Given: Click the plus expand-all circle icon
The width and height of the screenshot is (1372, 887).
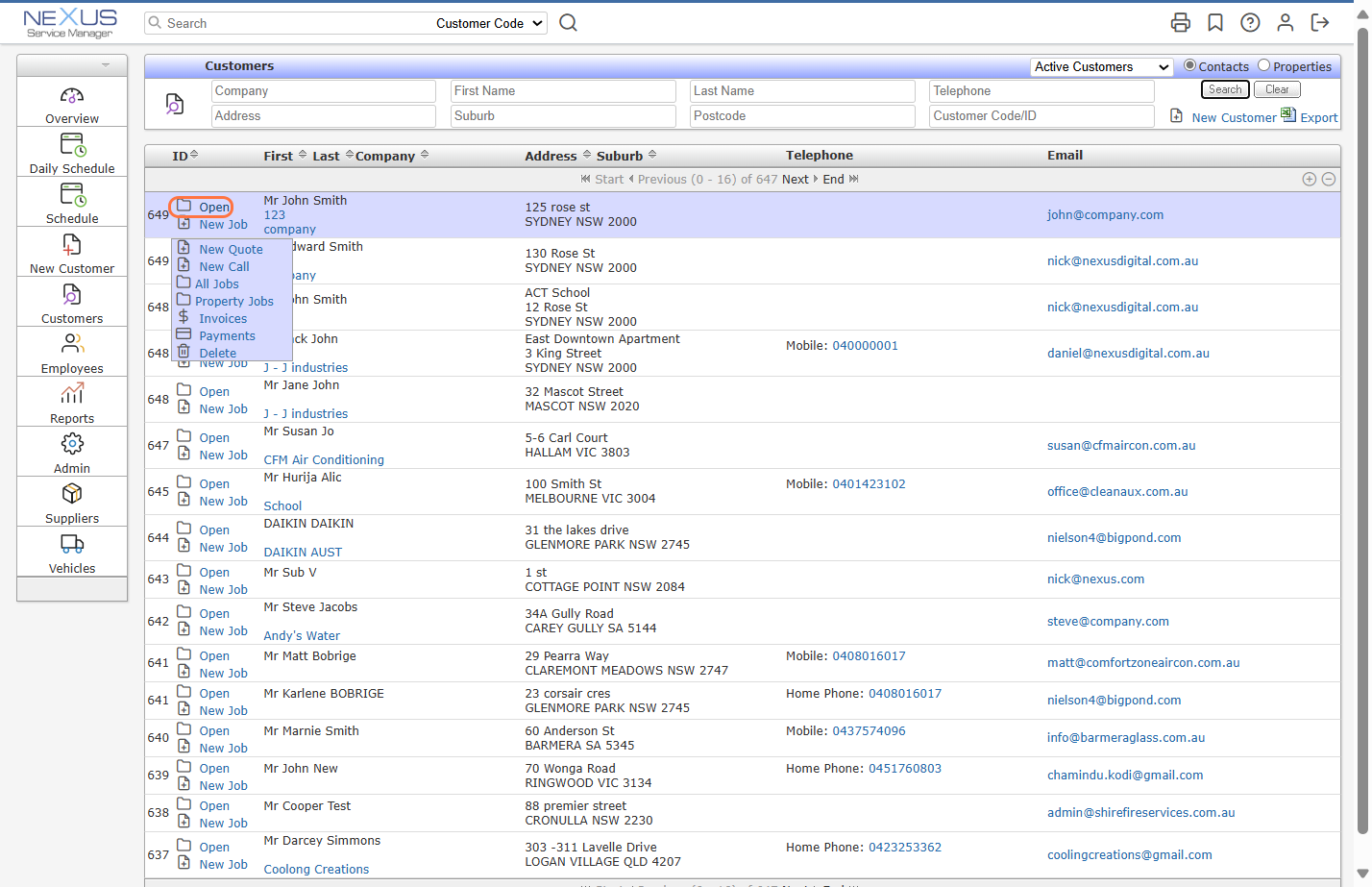Looking at the screenshot, I should (1309, 179).
